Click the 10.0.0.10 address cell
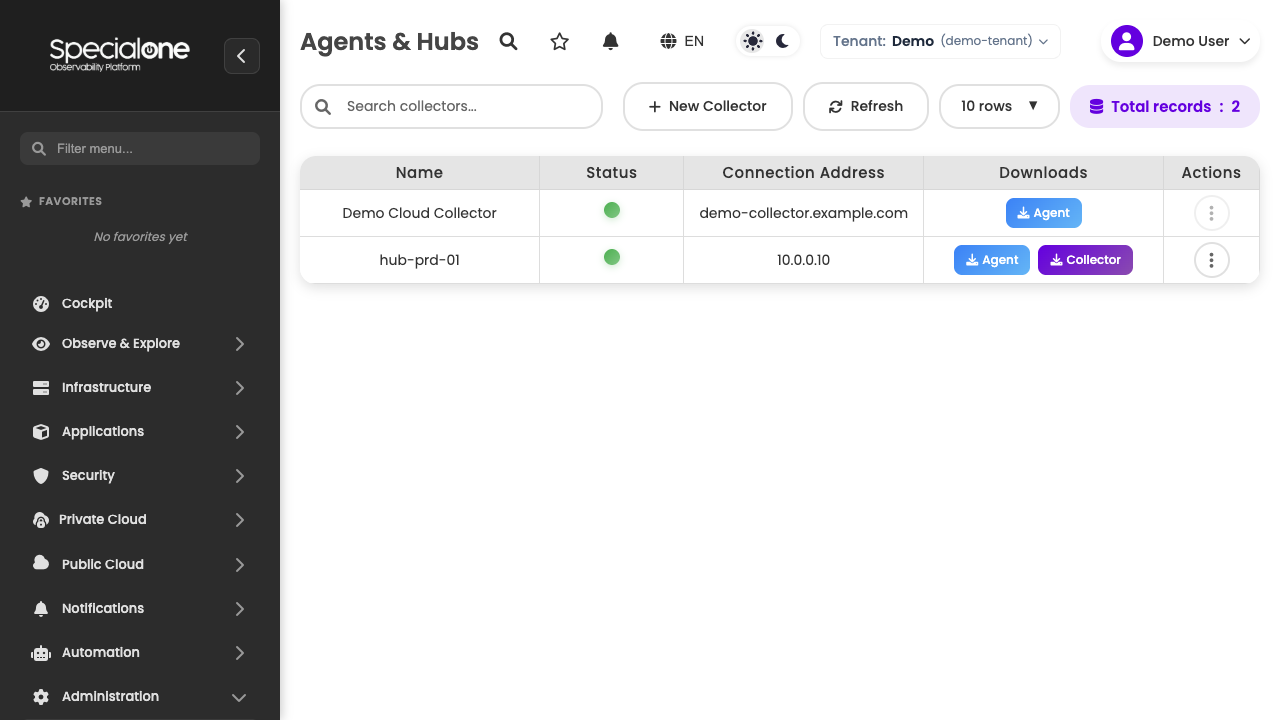The height and width of the screenshot is (720, 1280). pyautogui.click(x=804, y=260)
